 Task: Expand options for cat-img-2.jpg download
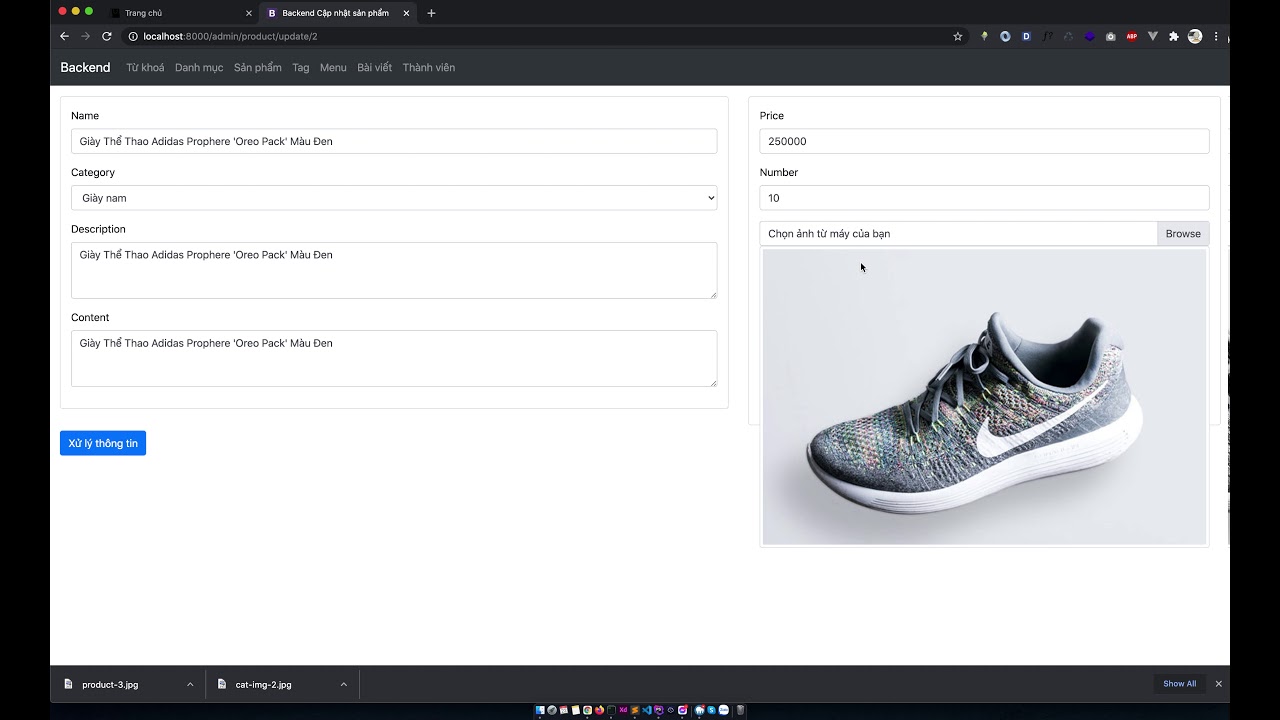pos(343,684)
